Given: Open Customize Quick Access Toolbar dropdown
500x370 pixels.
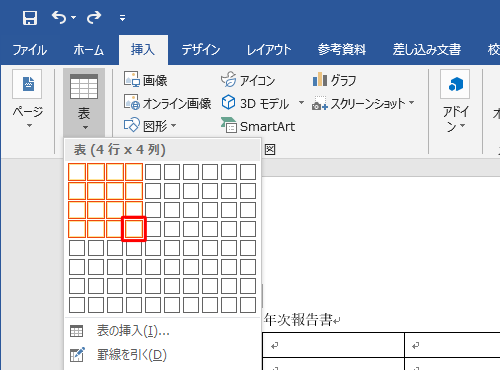Looking at the screenshot, I should (122, 18).
